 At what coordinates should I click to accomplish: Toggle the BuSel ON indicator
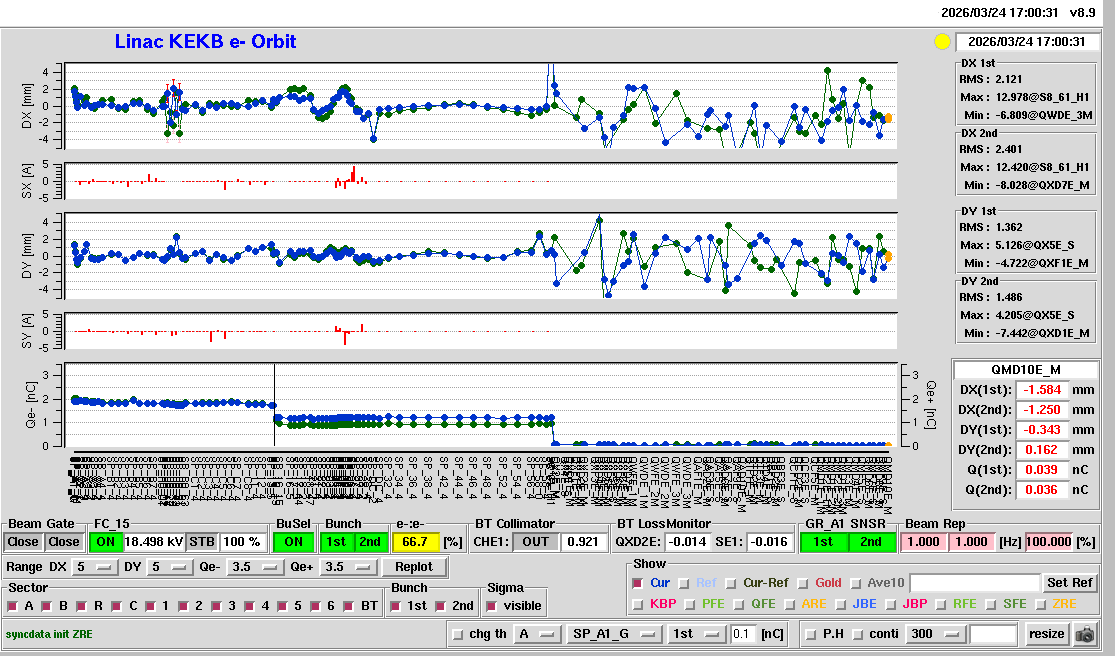coord(293,542)
